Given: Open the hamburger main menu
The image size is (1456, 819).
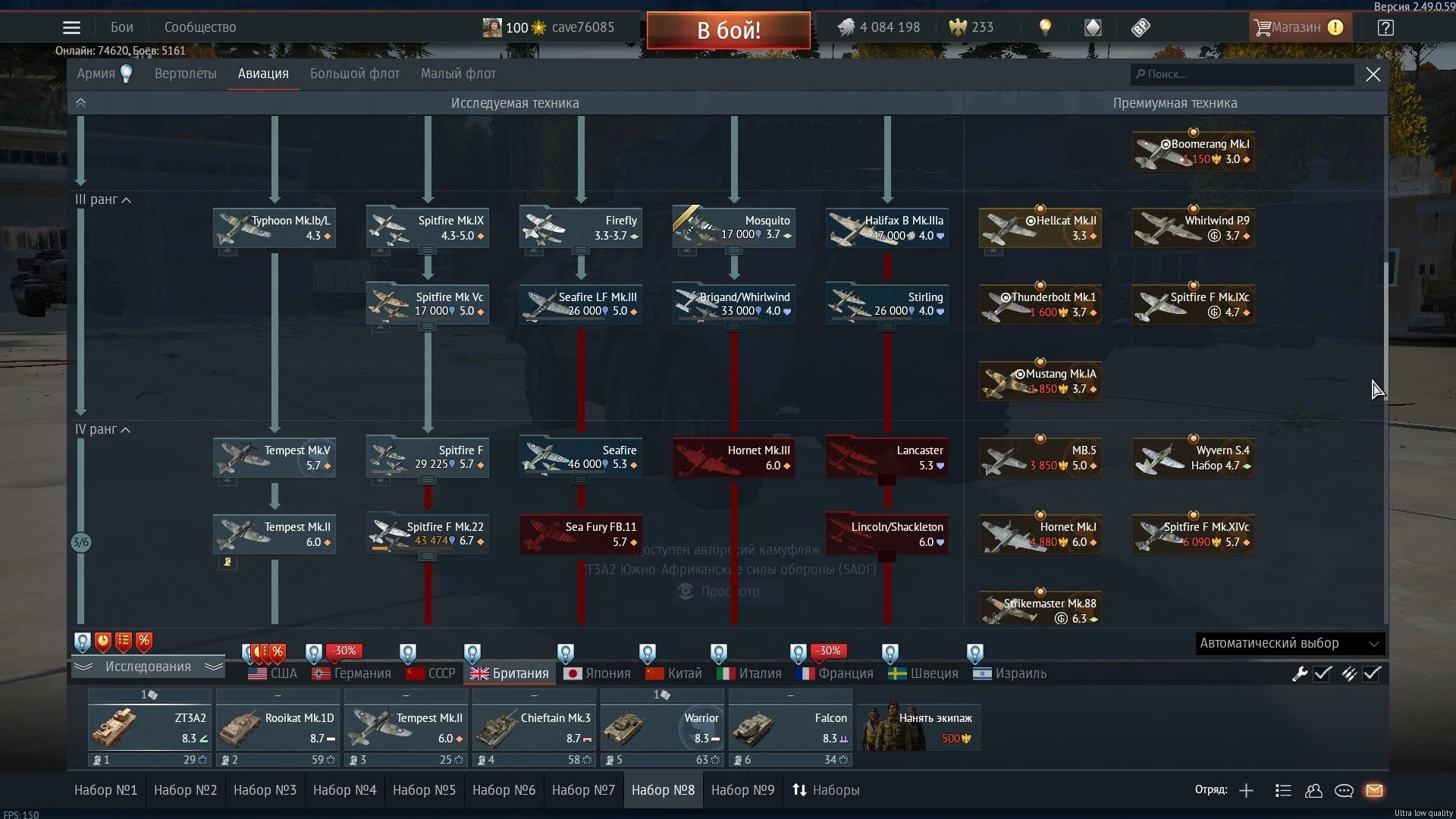Looking at the screenshot, I should pyautogui.click(x=71, y=28).
